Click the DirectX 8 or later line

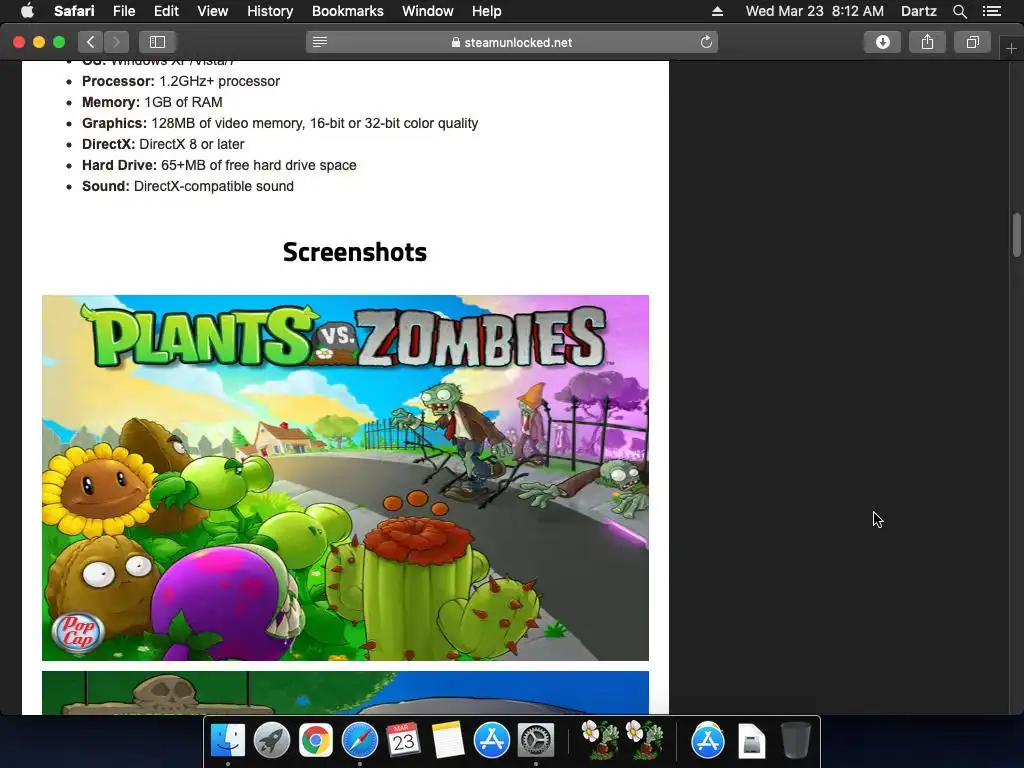163,144
